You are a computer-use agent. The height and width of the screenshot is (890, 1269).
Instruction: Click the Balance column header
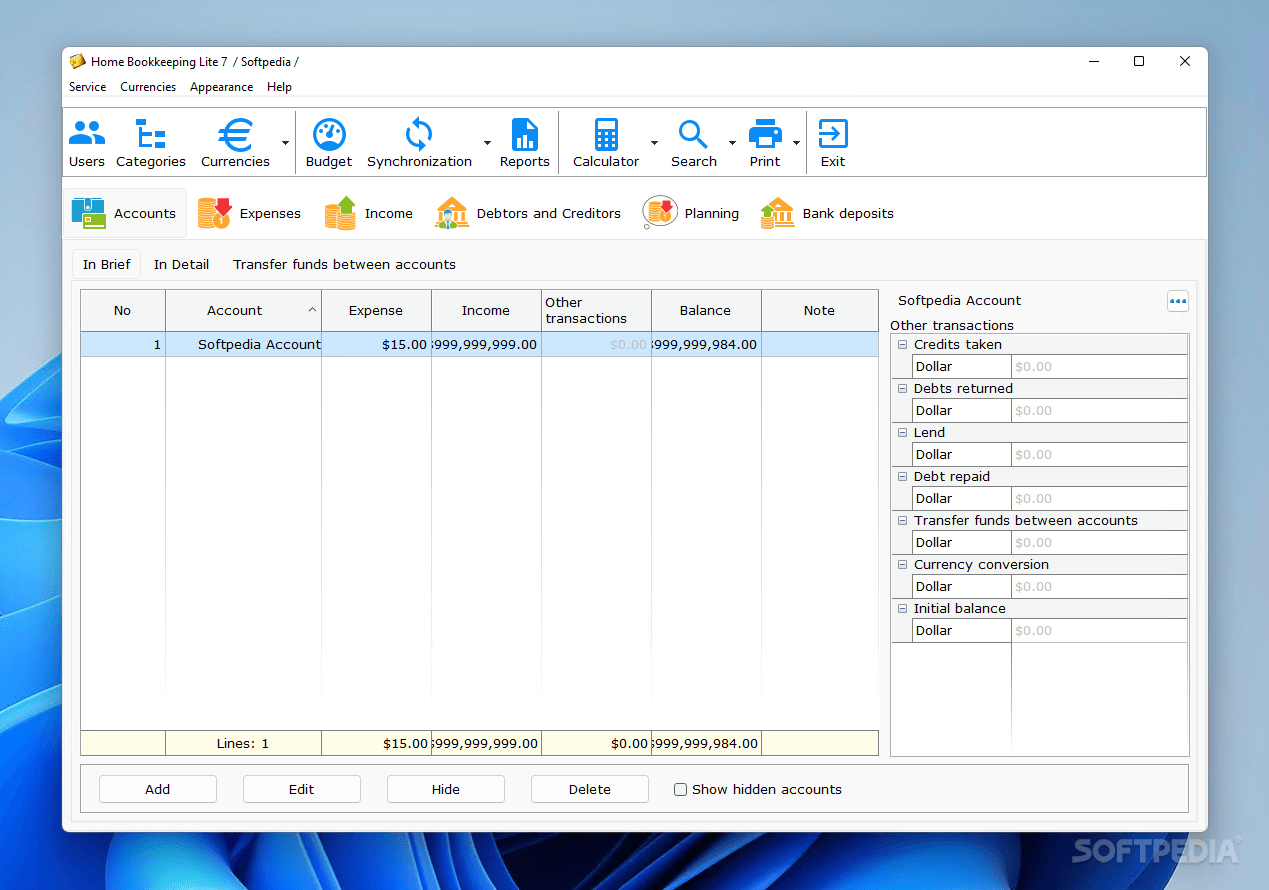(x=706, y=310)
